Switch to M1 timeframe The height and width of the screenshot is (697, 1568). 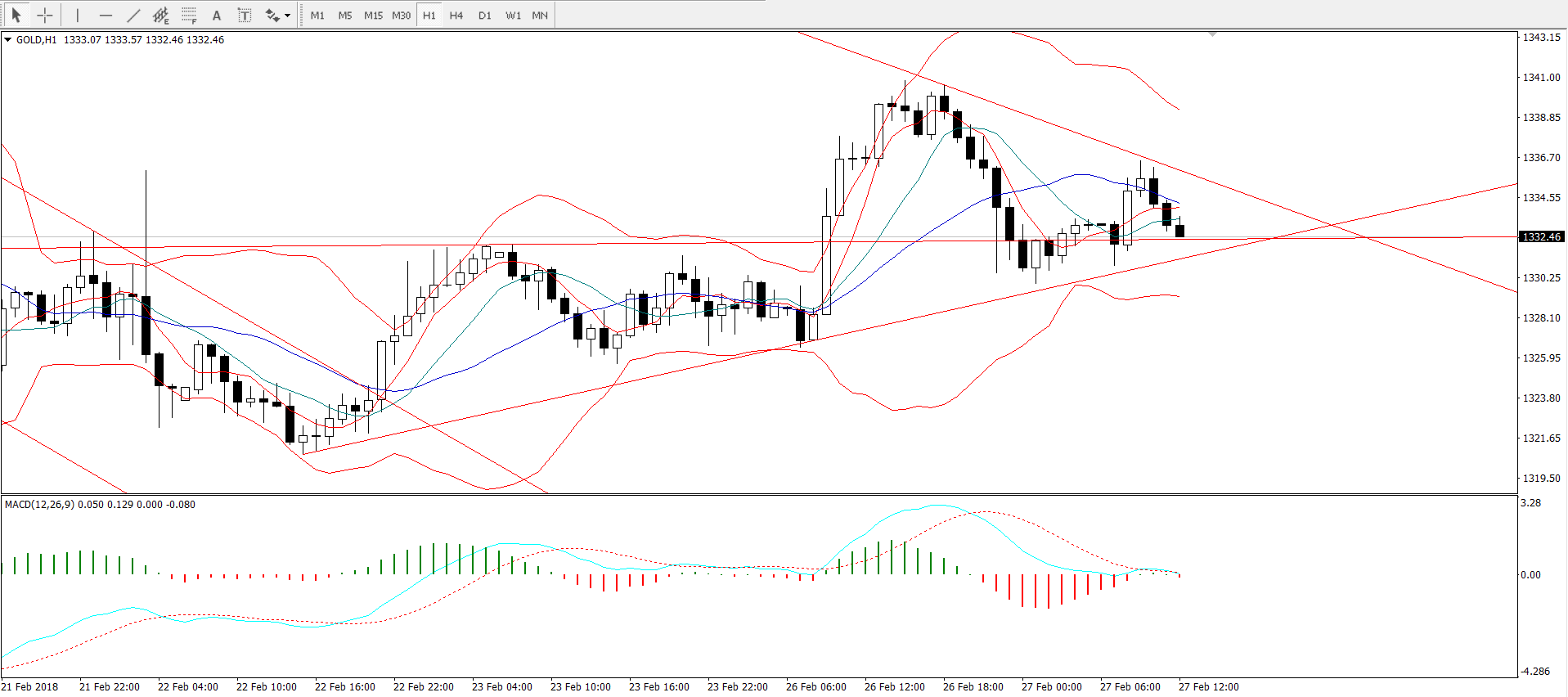317,15
